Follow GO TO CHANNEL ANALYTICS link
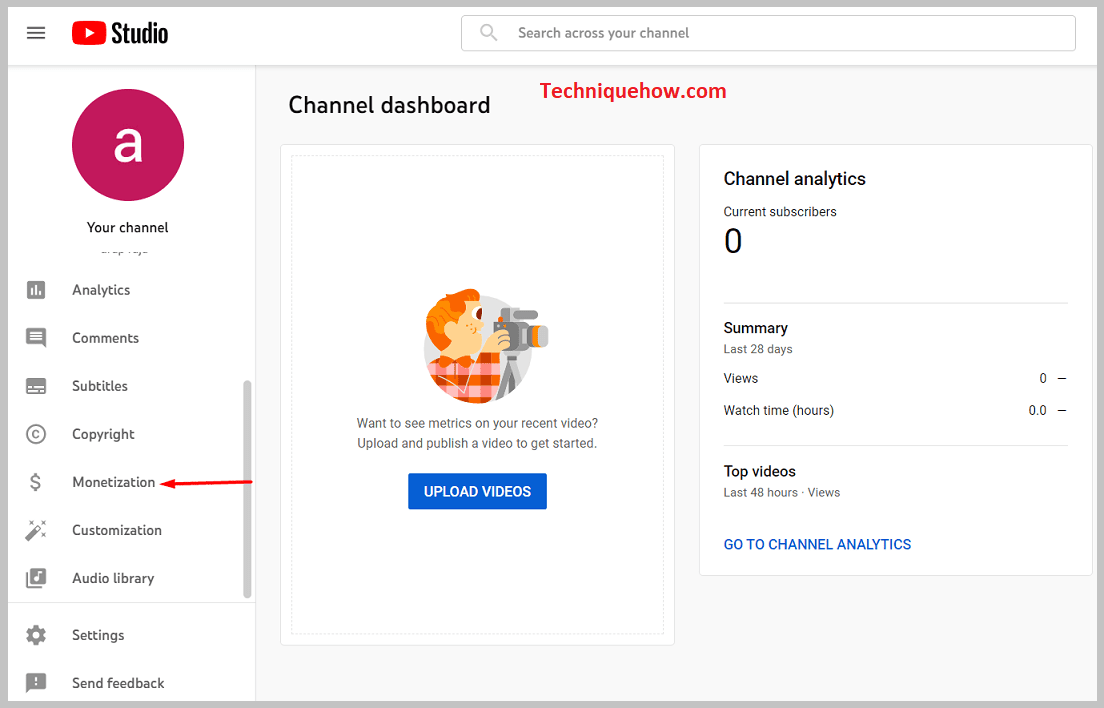This screenshot has width=1104, height=708. pos(817,544)
